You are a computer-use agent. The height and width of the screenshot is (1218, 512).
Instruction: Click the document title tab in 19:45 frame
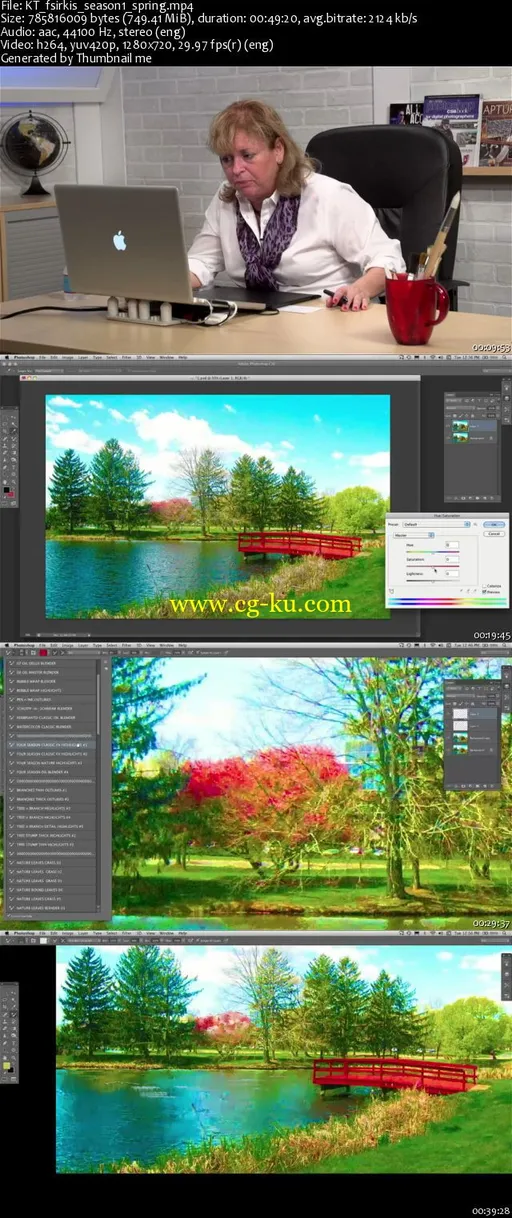[220, 378]
